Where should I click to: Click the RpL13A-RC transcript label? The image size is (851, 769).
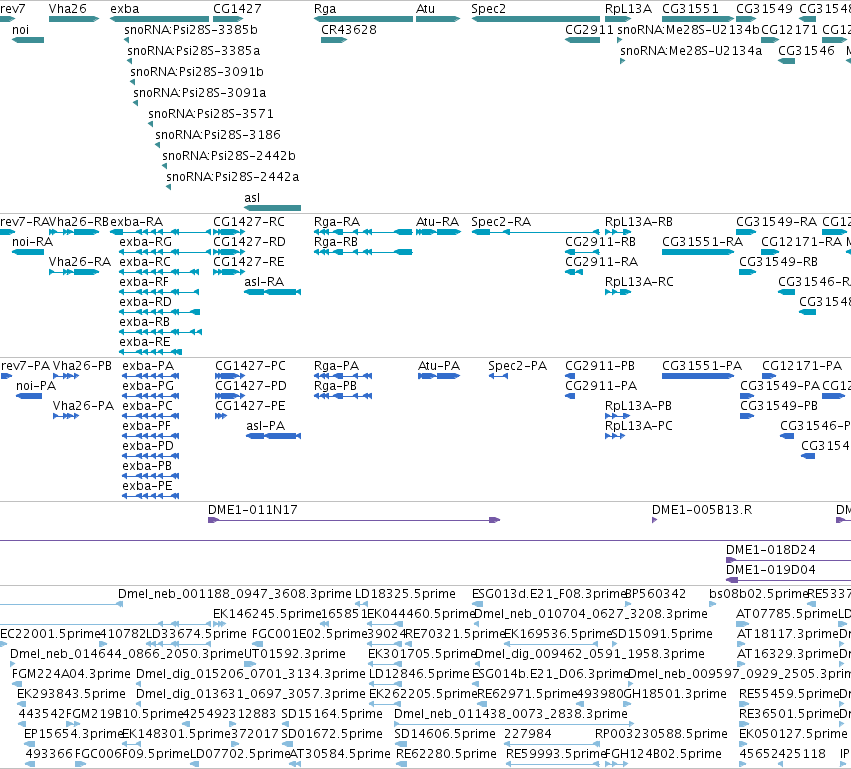(x=639, y=282)
